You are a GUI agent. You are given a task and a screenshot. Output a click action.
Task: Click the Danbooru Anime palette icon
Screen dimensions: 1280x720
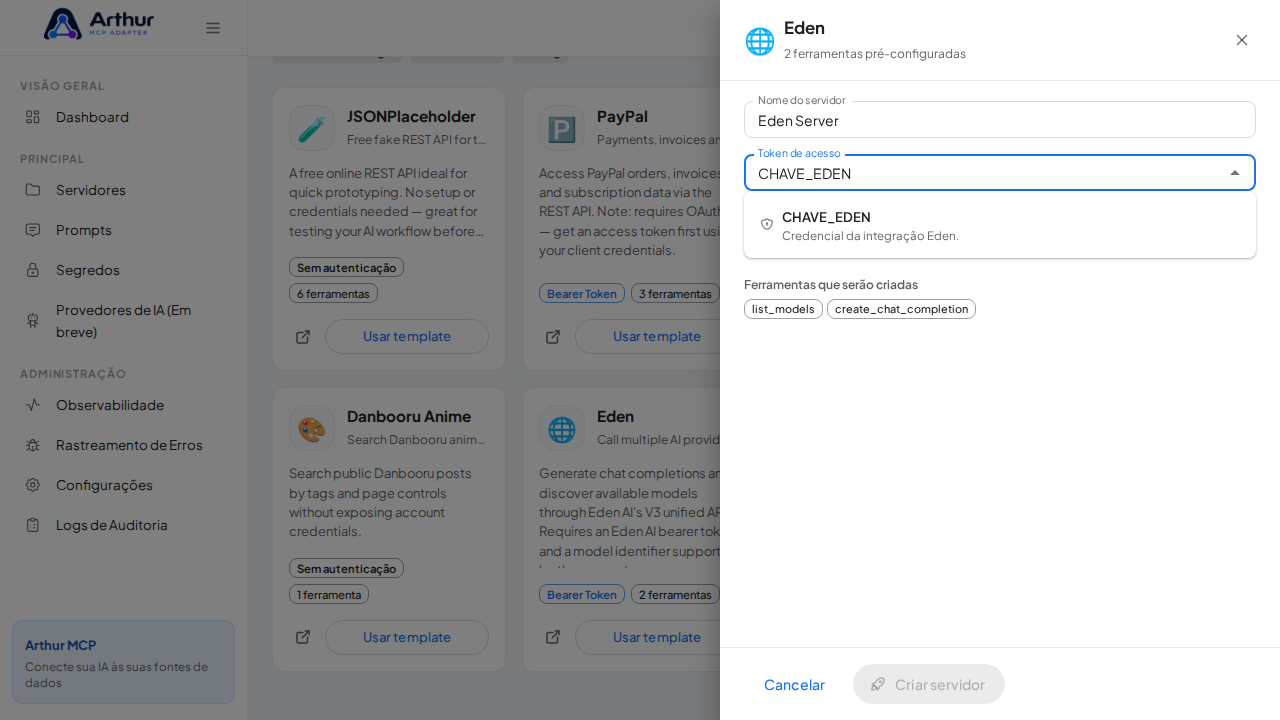(312, 428)
